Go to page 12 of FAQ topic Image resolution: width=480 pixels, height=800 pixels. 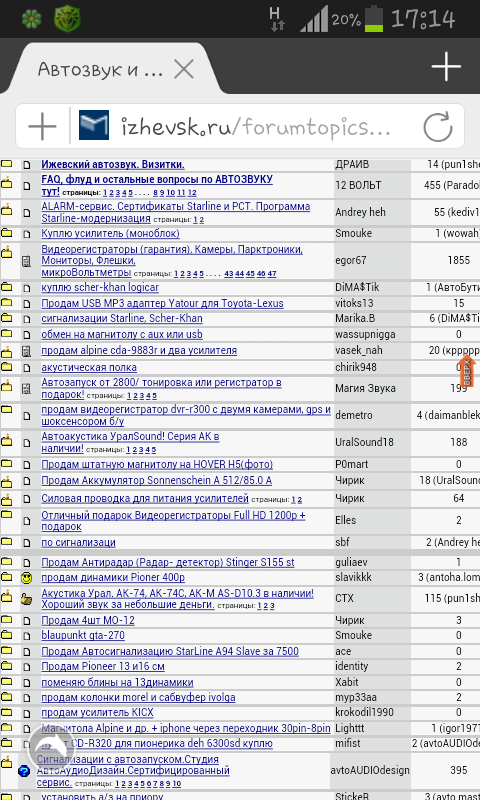click(192, 193)
